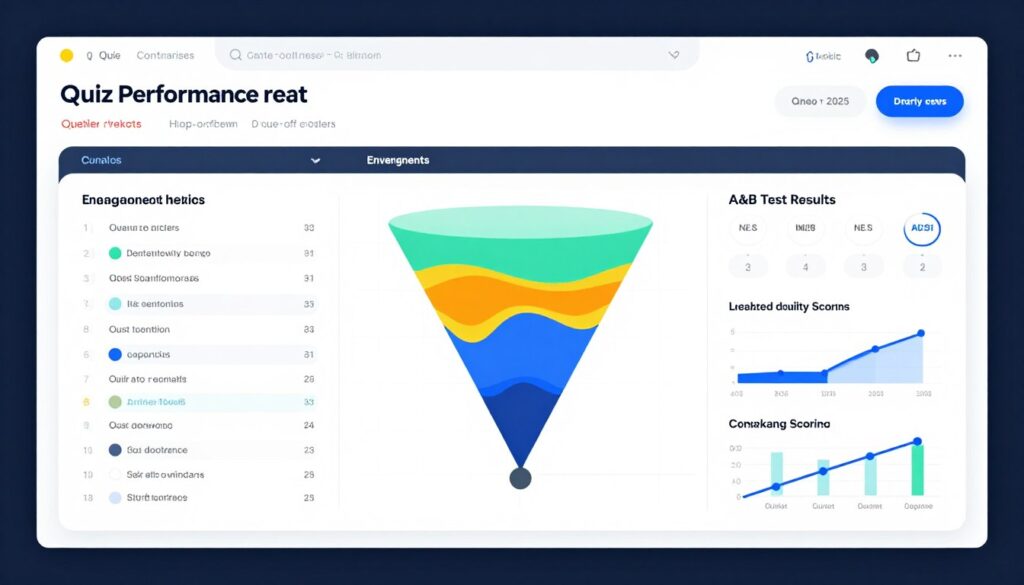Click inside the search input field
The image size is (1024, 585).
pyautogui.click(x=400, y=55)
